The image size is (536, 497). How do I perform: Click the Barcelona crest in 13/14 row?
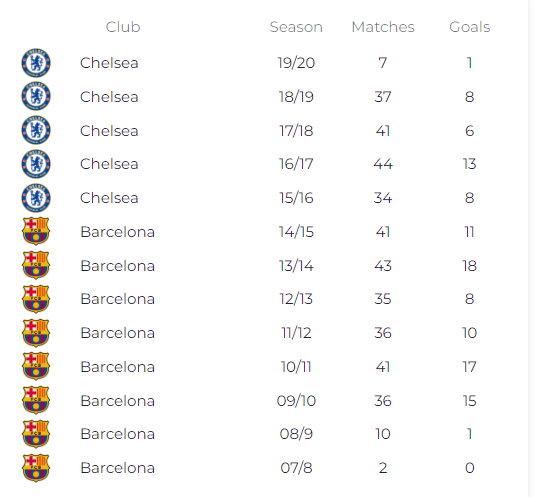click(x=36, y=265)
